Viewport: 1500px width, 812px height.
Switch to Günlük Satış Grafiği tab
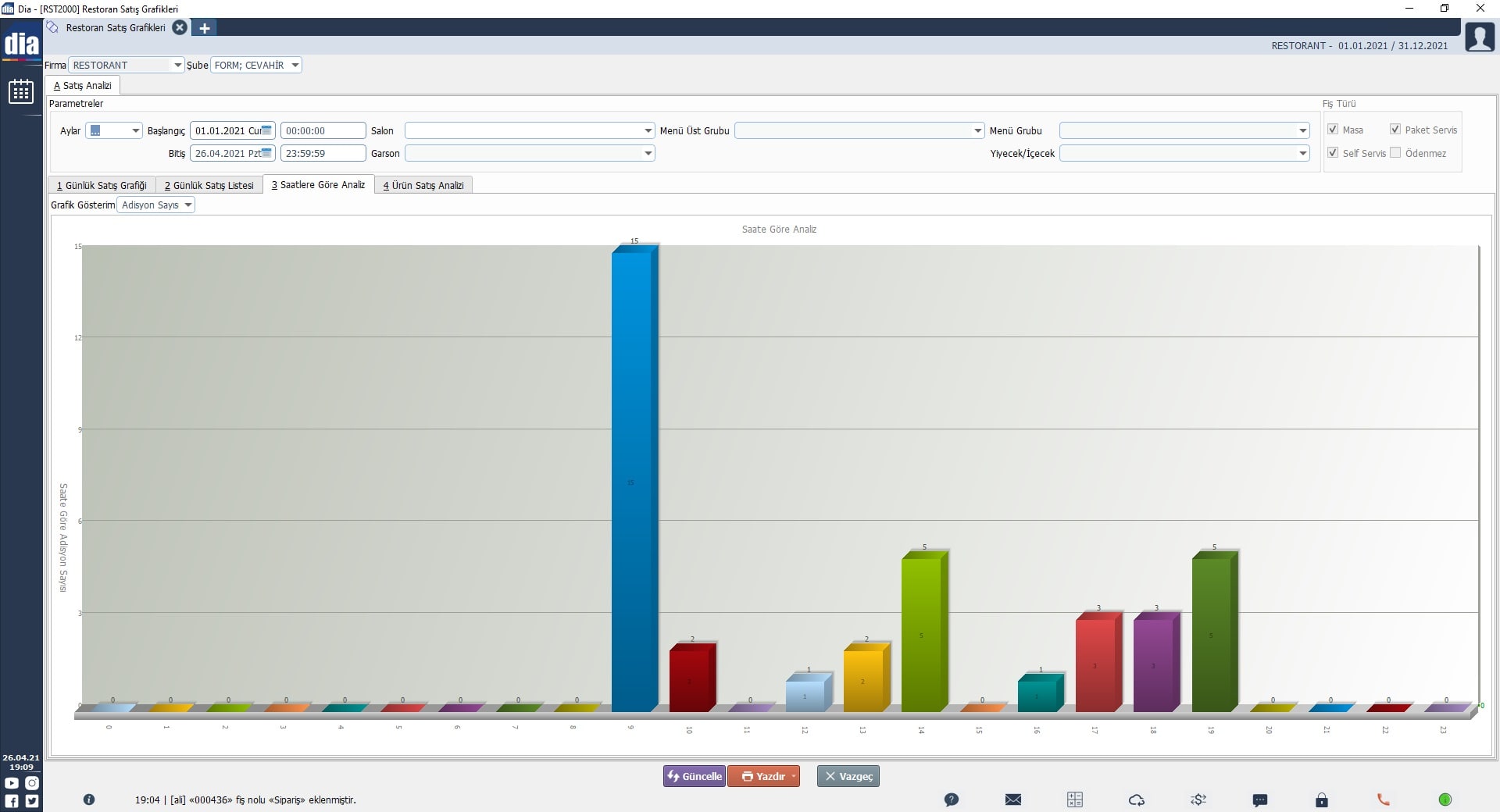pos(102,185)
